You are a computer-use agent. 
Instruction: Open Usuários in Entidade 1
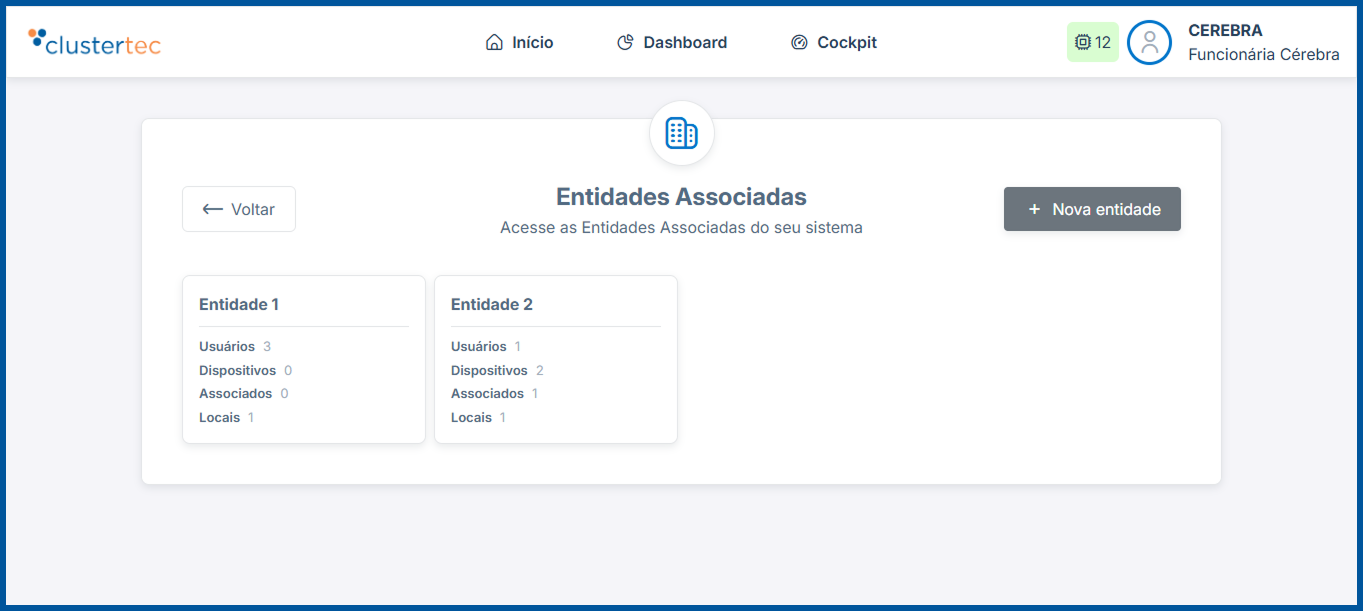pyautogui.click(x=227, y=346)
